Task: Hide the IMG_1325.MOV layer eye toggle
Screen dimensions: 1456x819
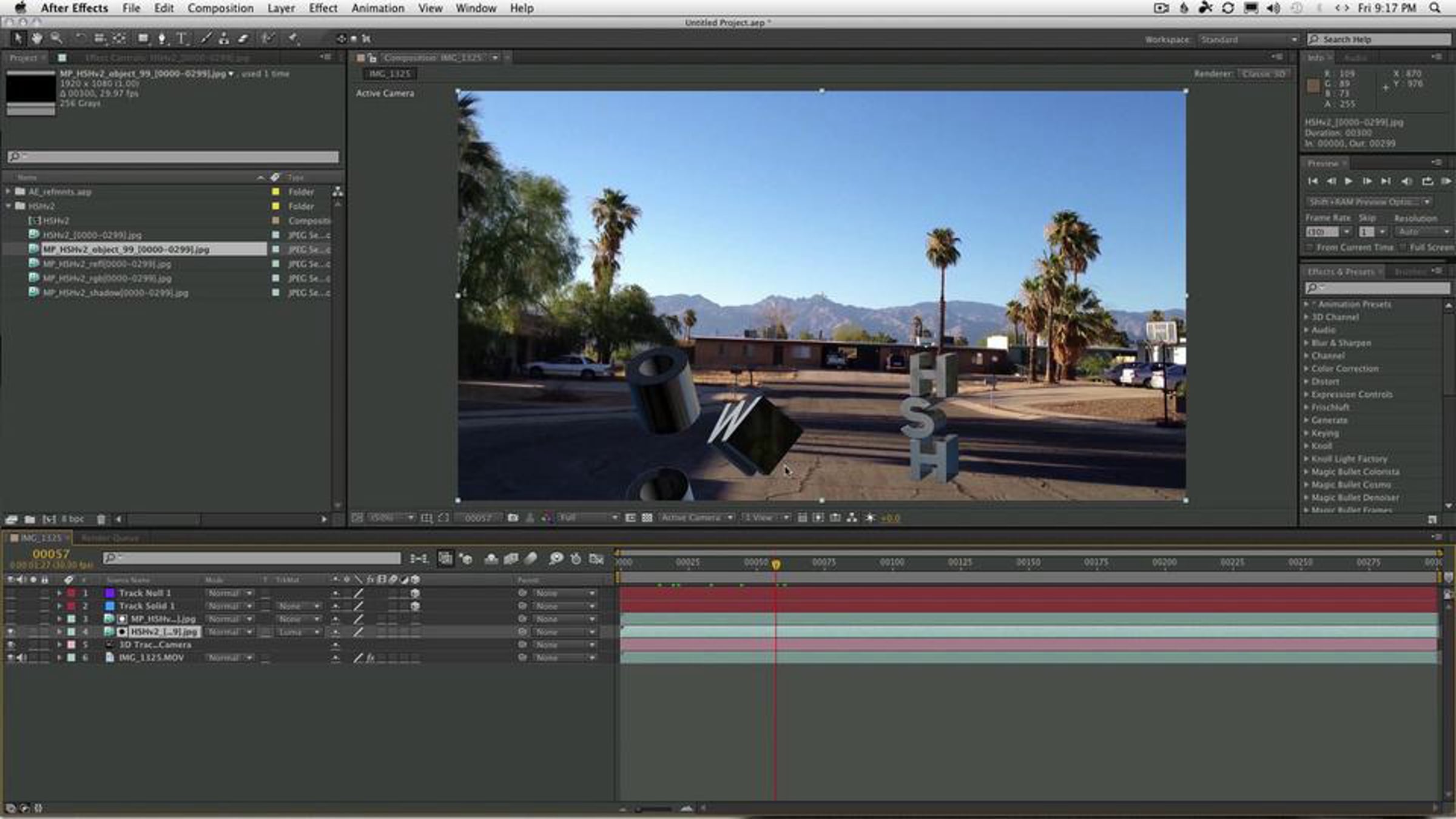Action: pos(11,658)
